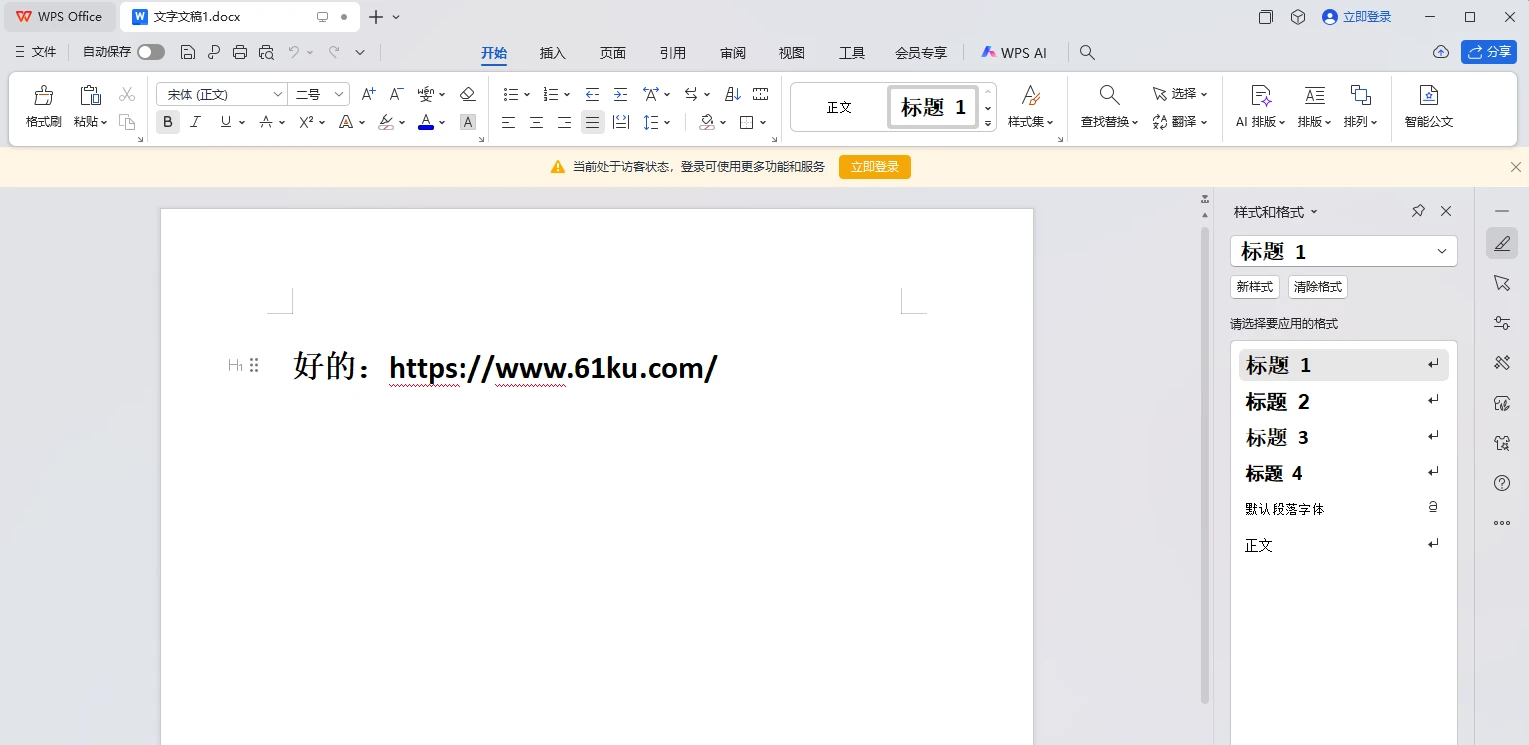Image resolution: width=1529 pixels, height=745 pixels.
Task: Apply the blue font color swatch
Action: tap(426, 122)
